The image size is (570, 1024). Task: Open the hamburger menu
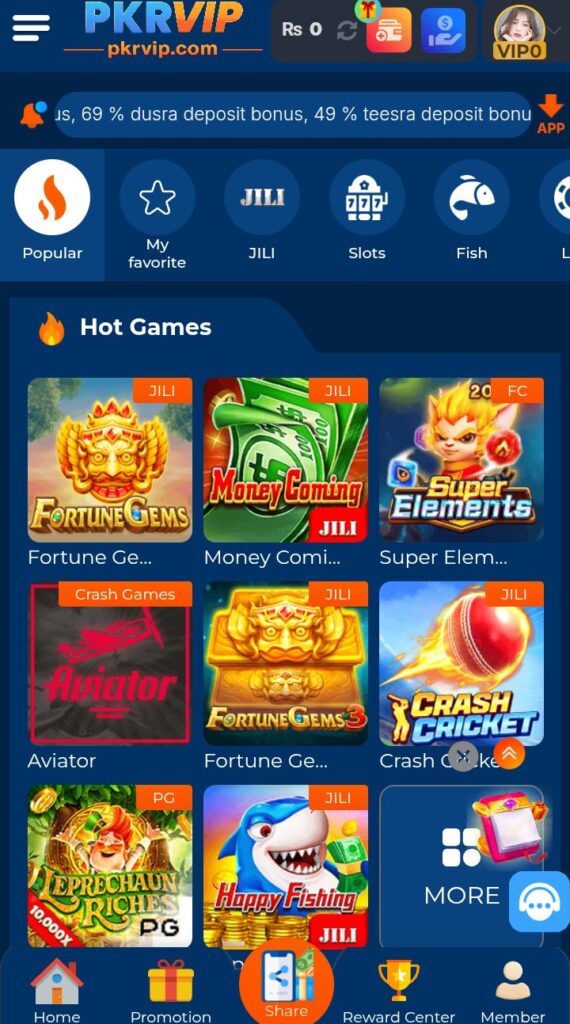tap(31, 27)
